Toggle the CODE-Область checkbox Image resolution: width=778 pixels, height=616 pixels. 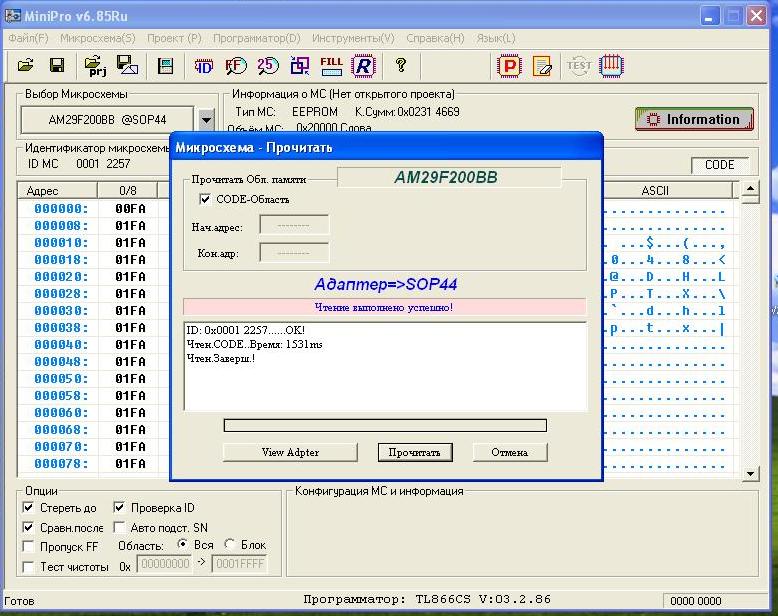(204, 199)
